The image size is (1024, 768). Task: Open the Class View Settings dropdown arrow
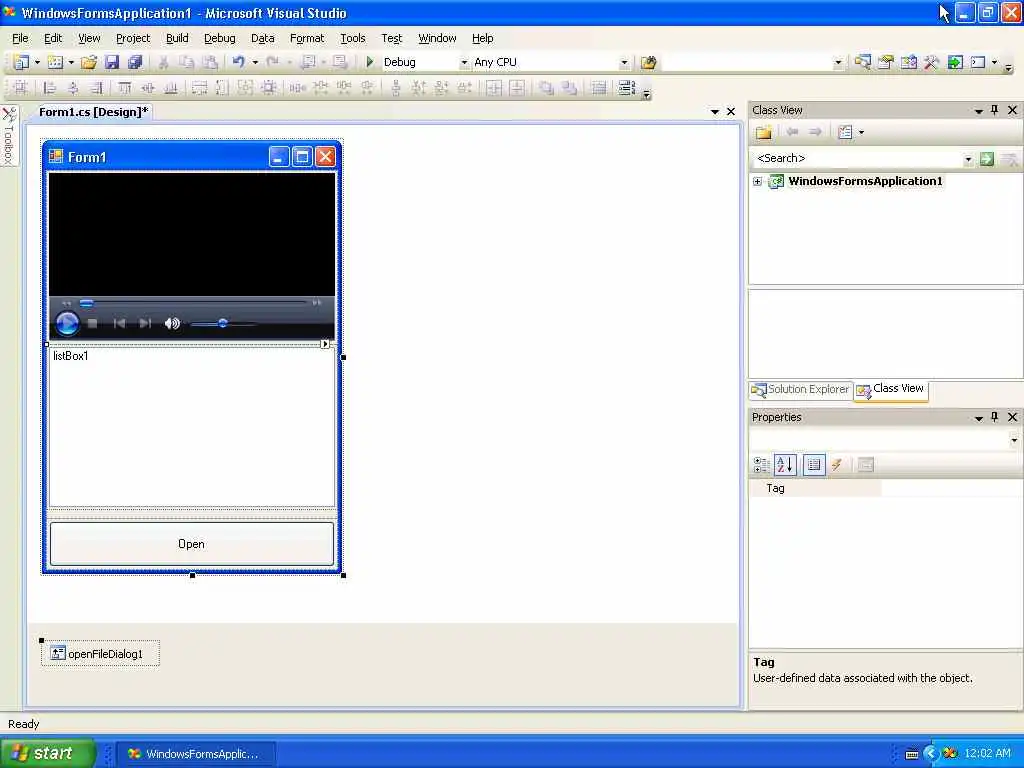click(861, 133)
